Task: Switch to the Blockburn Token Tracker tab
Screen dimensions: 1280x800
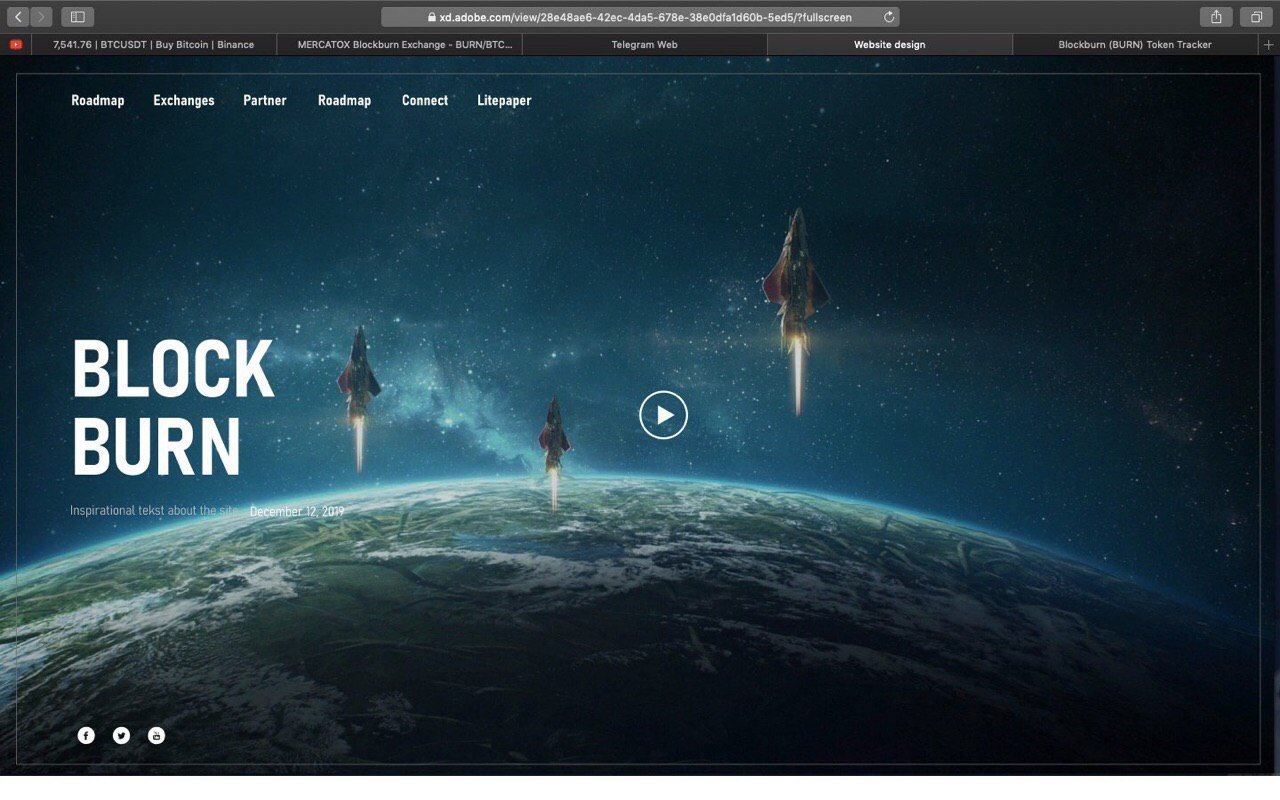Action: click(1135, 45)
